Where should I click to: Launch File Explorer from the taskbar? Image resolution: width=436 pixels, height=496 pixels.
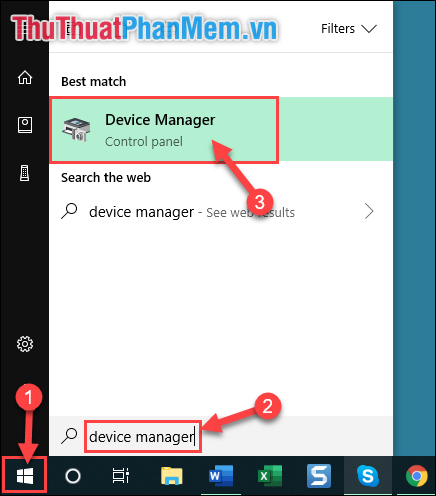point(172,476)
